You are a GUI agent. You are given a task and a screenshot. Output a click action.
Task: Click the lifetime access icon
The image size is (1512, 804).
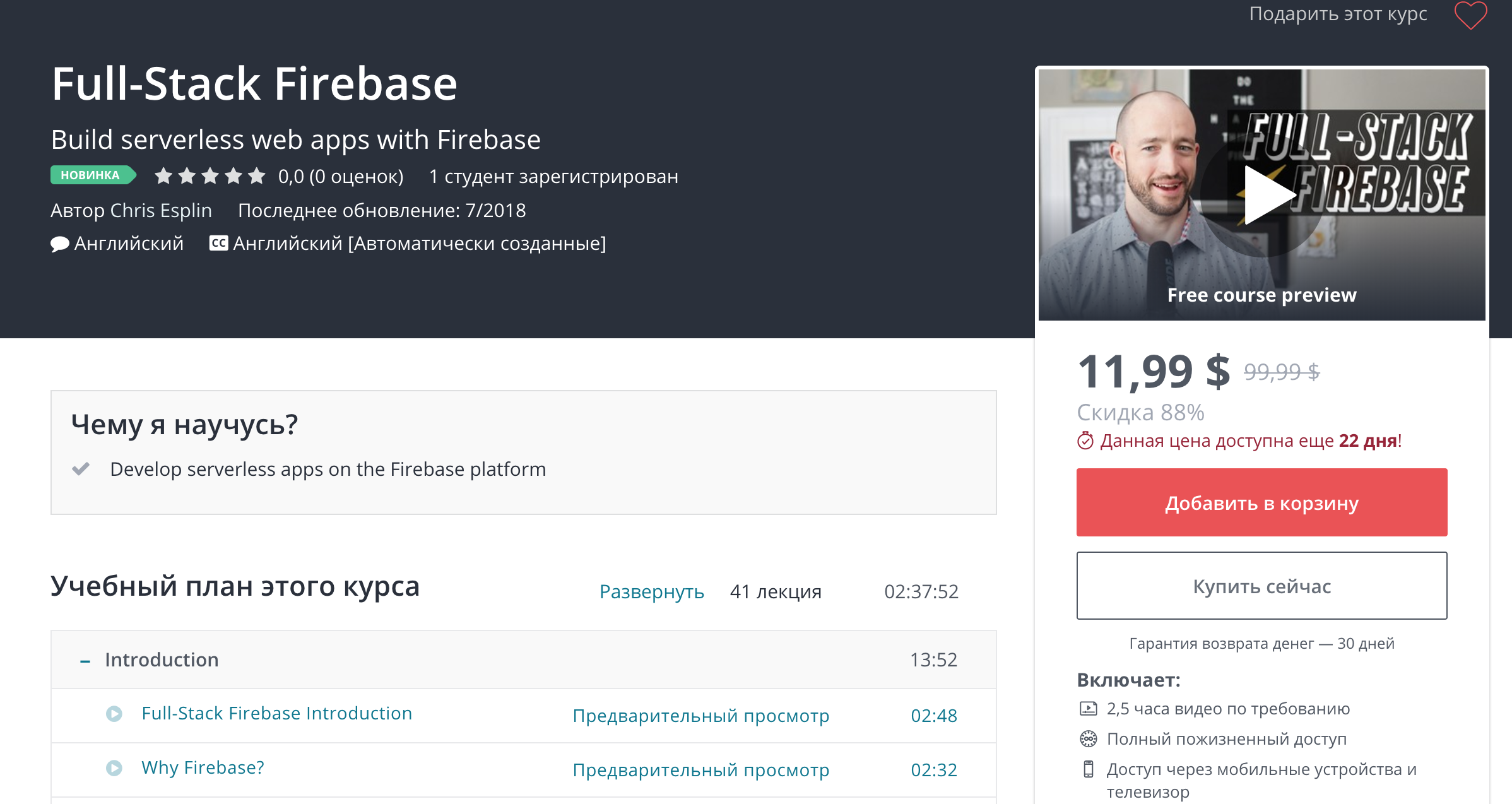point(1089,738)
